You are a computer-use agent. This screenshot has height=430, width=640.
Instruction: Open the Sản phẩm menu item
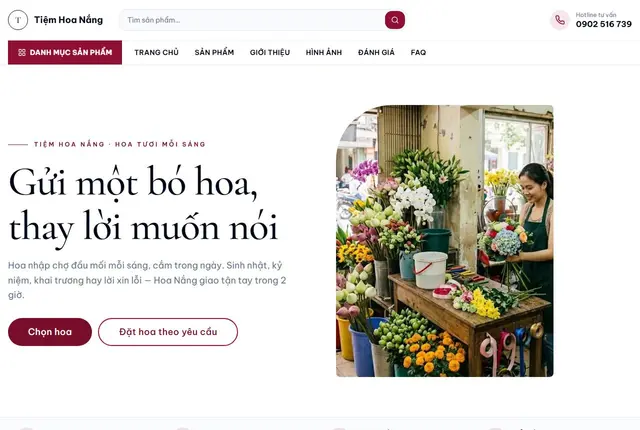coord(214,53)
